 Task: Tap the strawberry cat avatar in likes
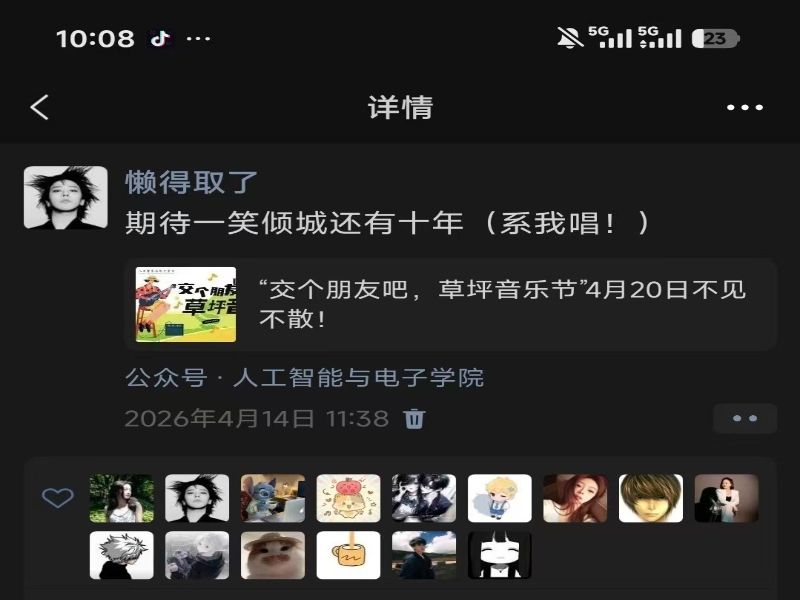[x=348, y=498]
